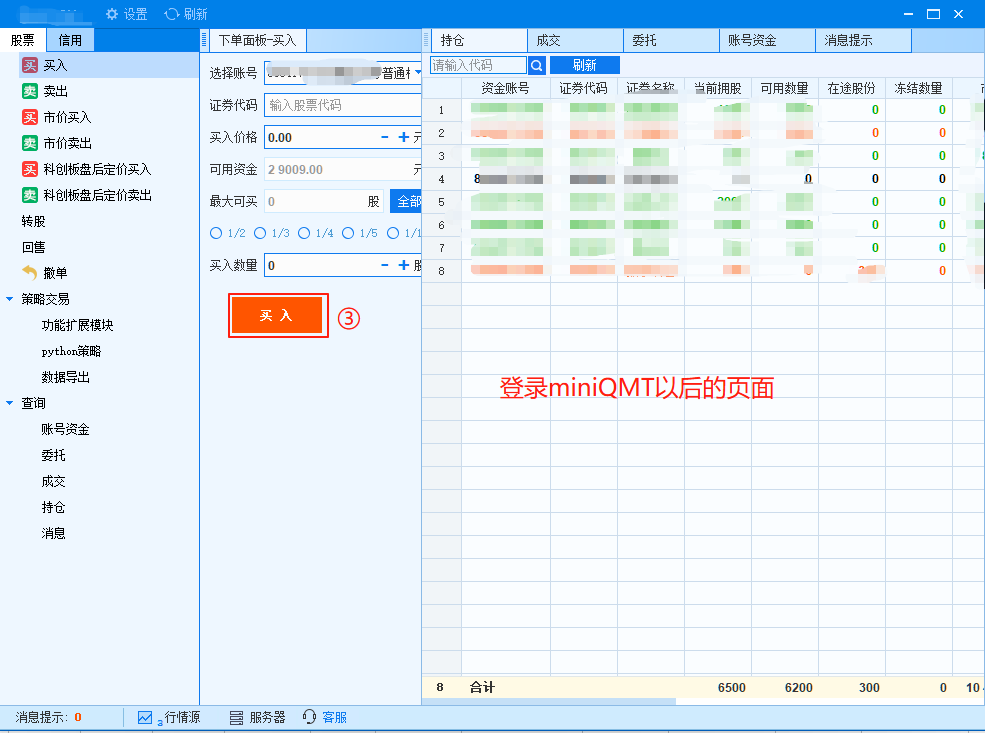Open 市价买入 from the sidebar
The width and height of the screenshot is (985, 733).
coord(70,115)
